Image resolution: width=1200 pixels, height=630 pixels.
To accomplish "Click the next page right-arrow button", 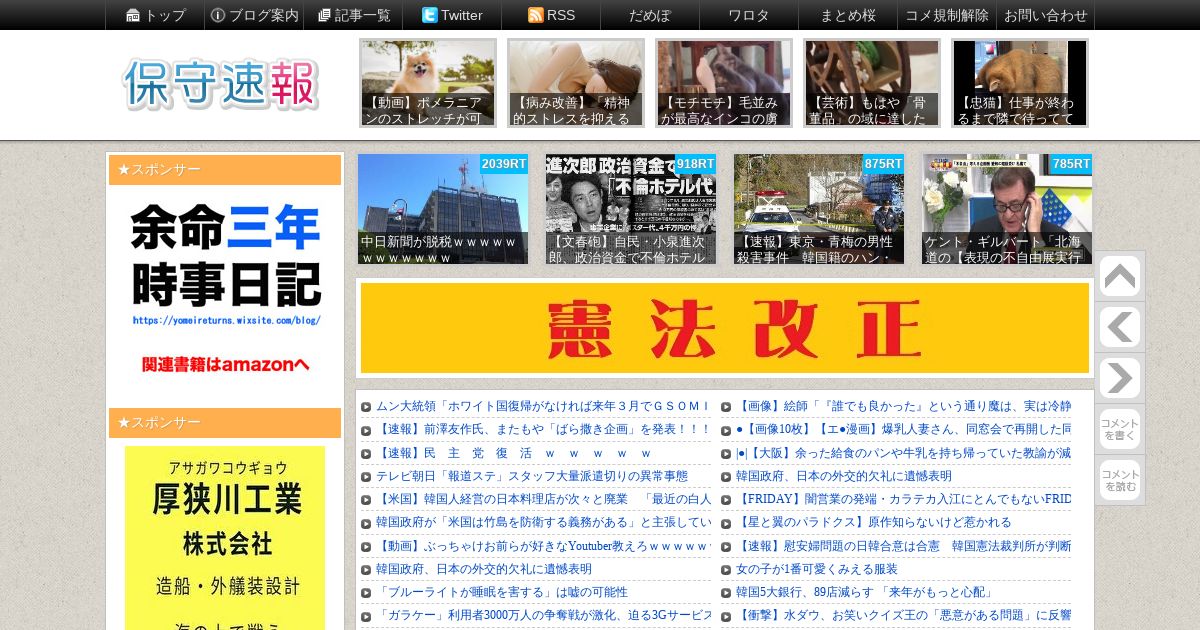I will pos(1119,379).
